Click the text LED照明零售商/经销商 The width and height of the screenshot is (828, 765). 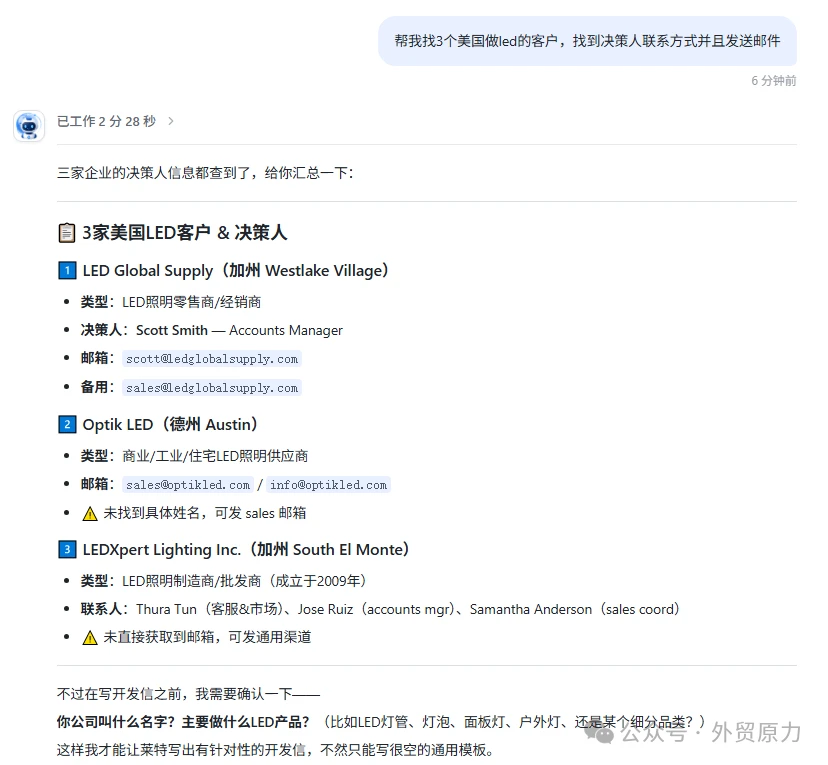tap(192, 302)
